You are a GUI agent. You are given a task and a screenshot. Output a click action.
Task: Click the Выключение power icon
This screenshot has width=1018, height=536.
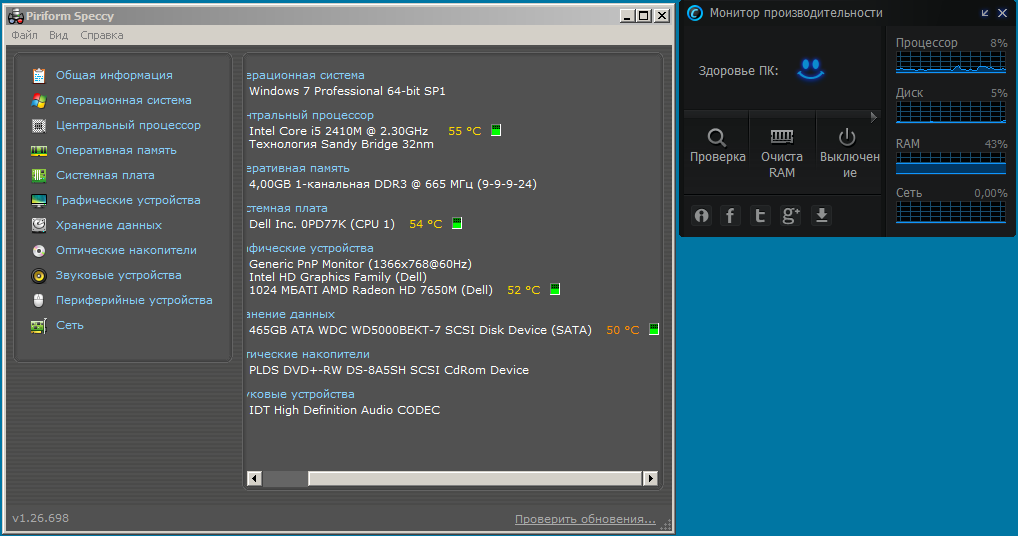point(847,137)
